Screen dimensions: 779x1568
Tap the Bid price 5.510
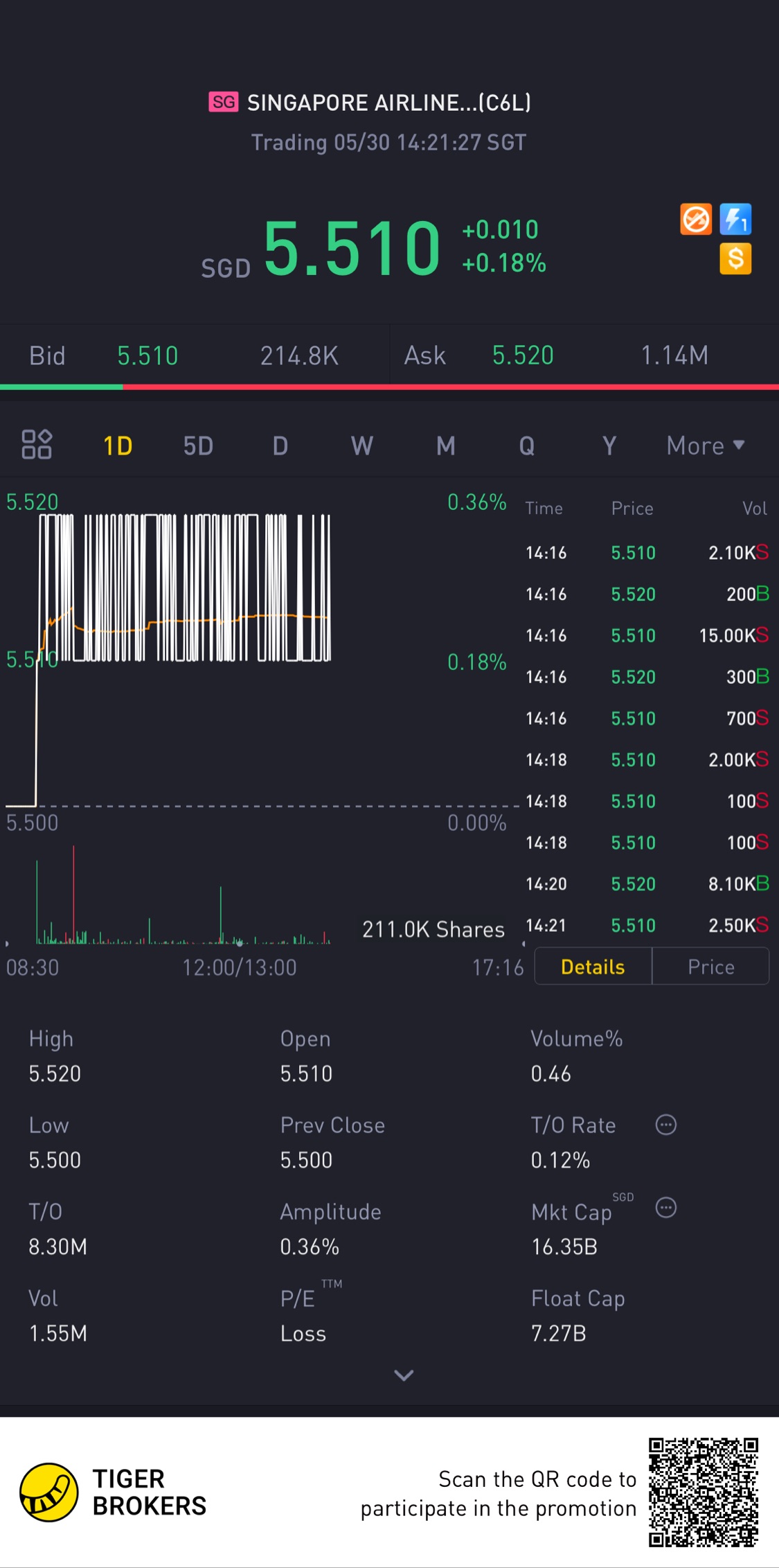click(147, 355)
